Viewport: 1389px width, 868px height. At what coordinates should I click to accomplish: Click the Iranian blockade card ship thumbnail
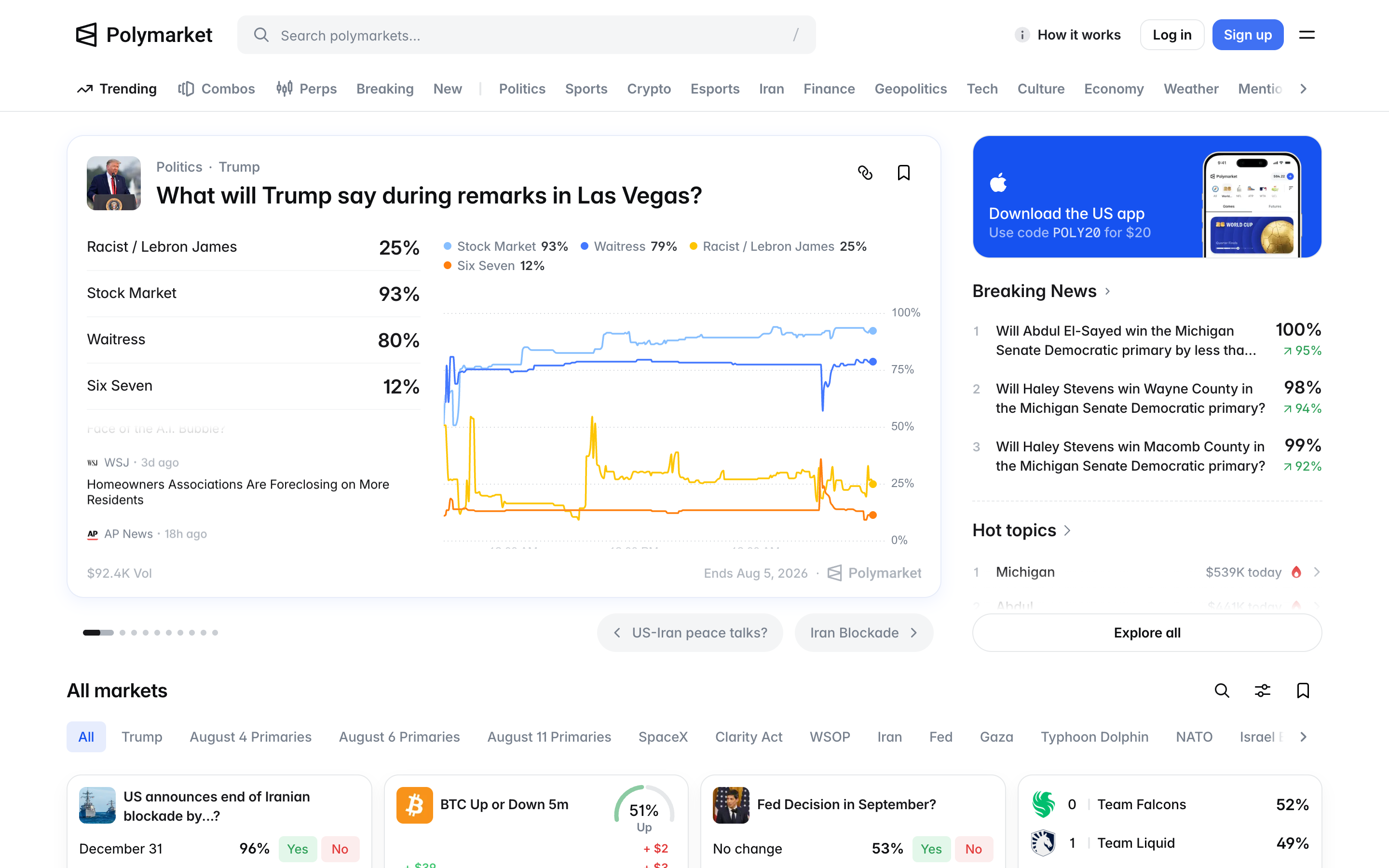click(x=97, y=805)
